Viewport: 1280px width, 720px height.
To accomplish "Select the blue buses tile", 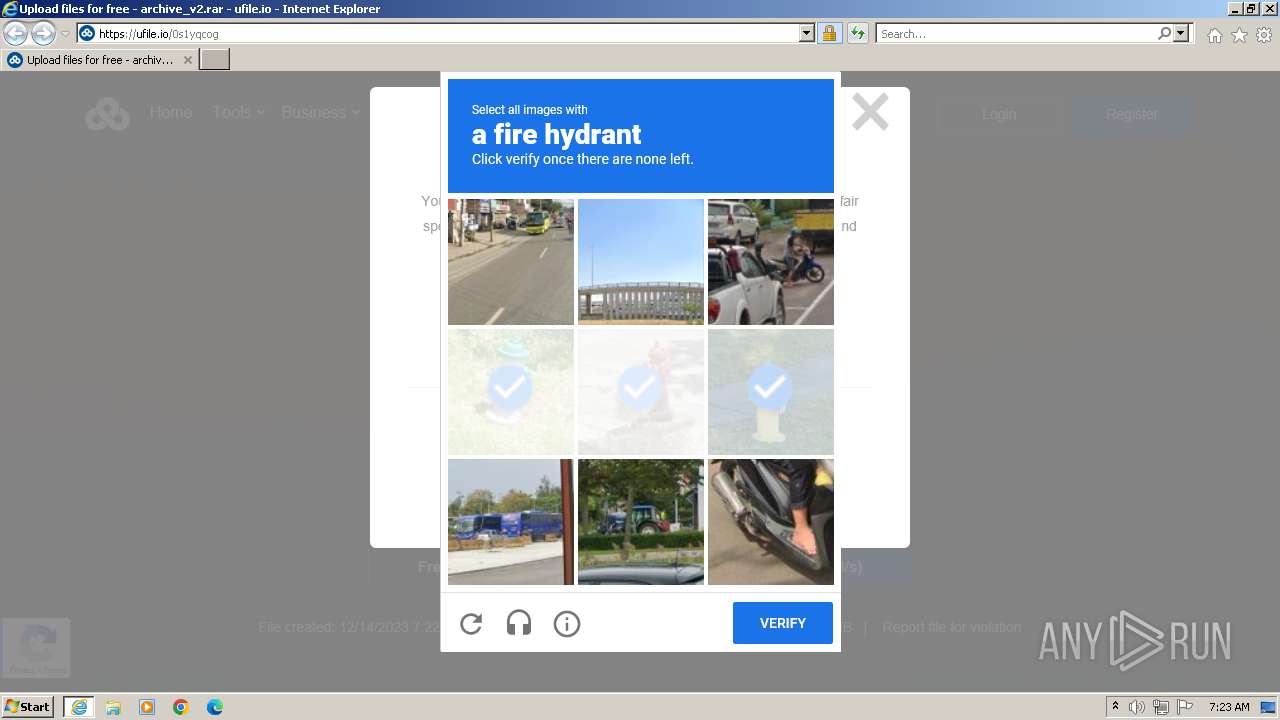I will click(511, 522).
